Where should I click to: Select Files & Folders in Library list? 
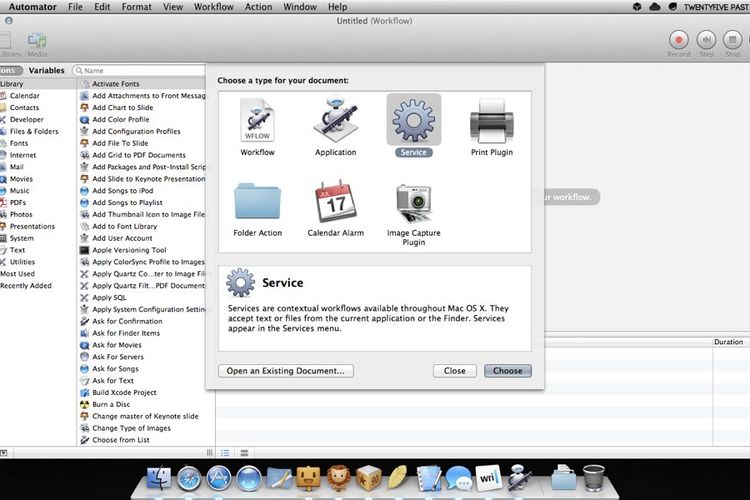pos(34,131)
